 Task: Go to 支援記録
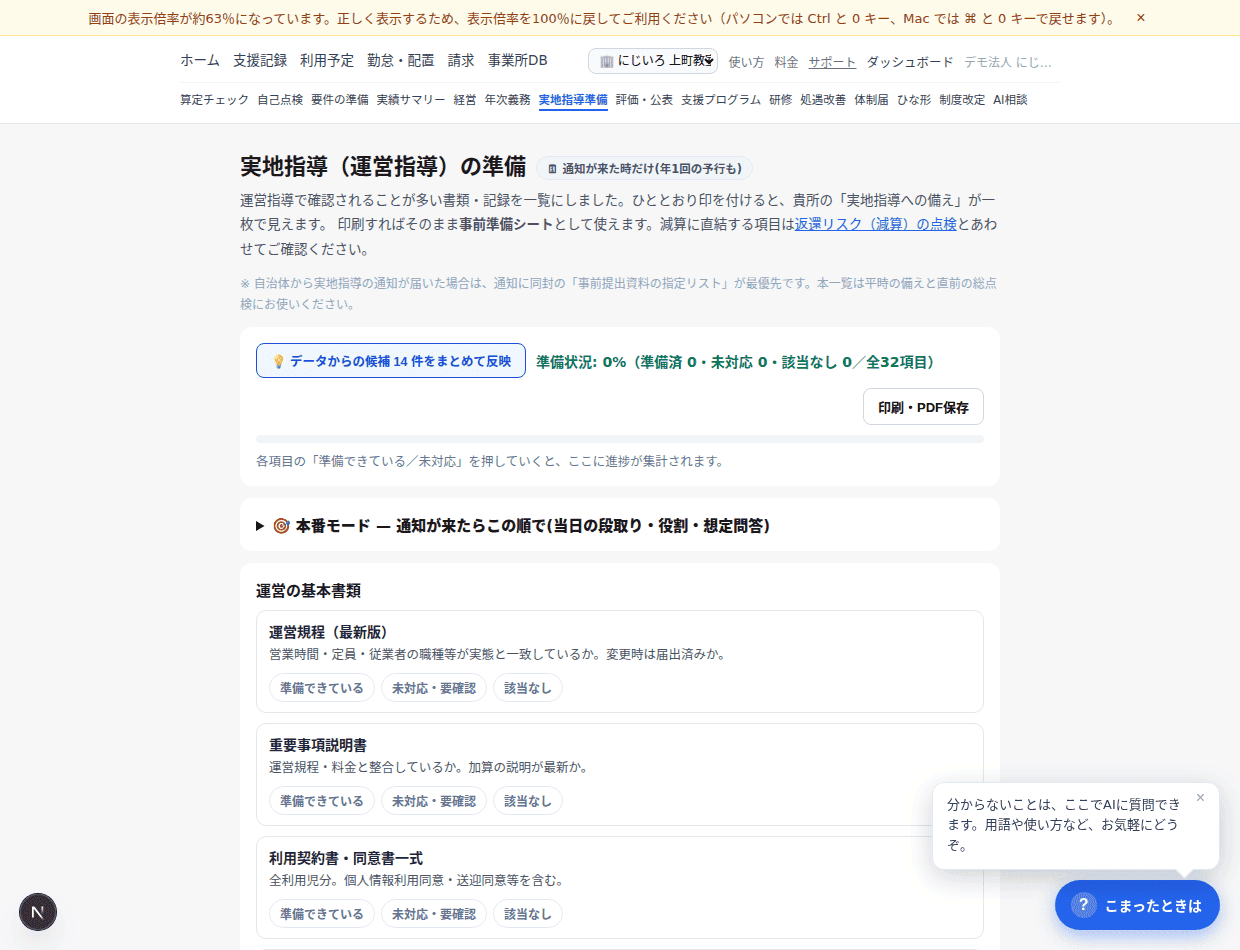coord(260,61)
